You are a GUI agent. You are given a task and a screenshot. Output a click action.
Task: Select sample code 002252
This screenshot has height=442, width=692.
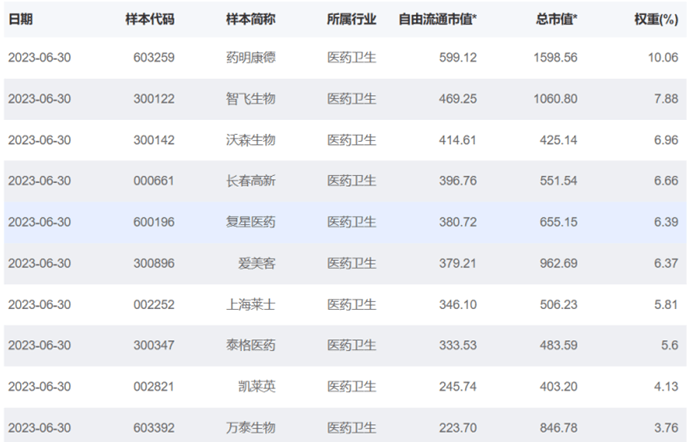coord(154,304)
